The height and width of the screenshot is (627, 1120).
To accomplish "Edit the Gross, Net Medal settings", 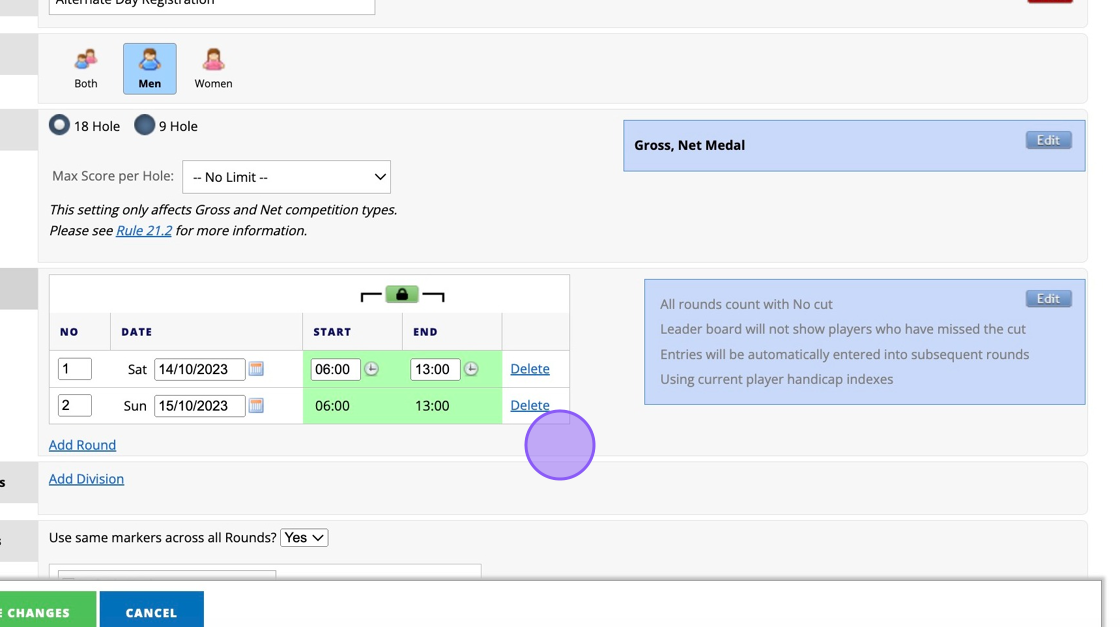I will pyautogui.click(x=1049, y=140).
